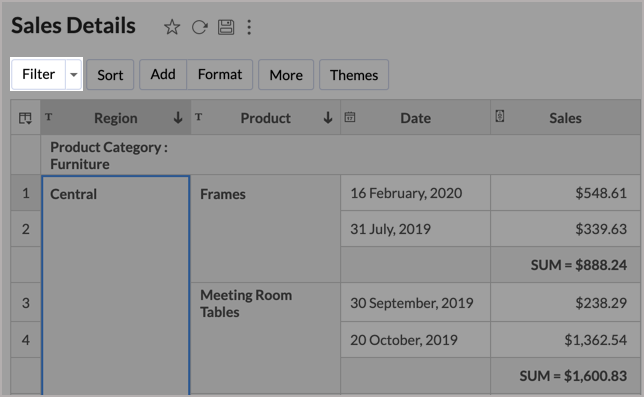Image resolution: width=644 pixels, height=397 pixels.
Task: Save the view using the floppy disk icon
Action: 226,28
